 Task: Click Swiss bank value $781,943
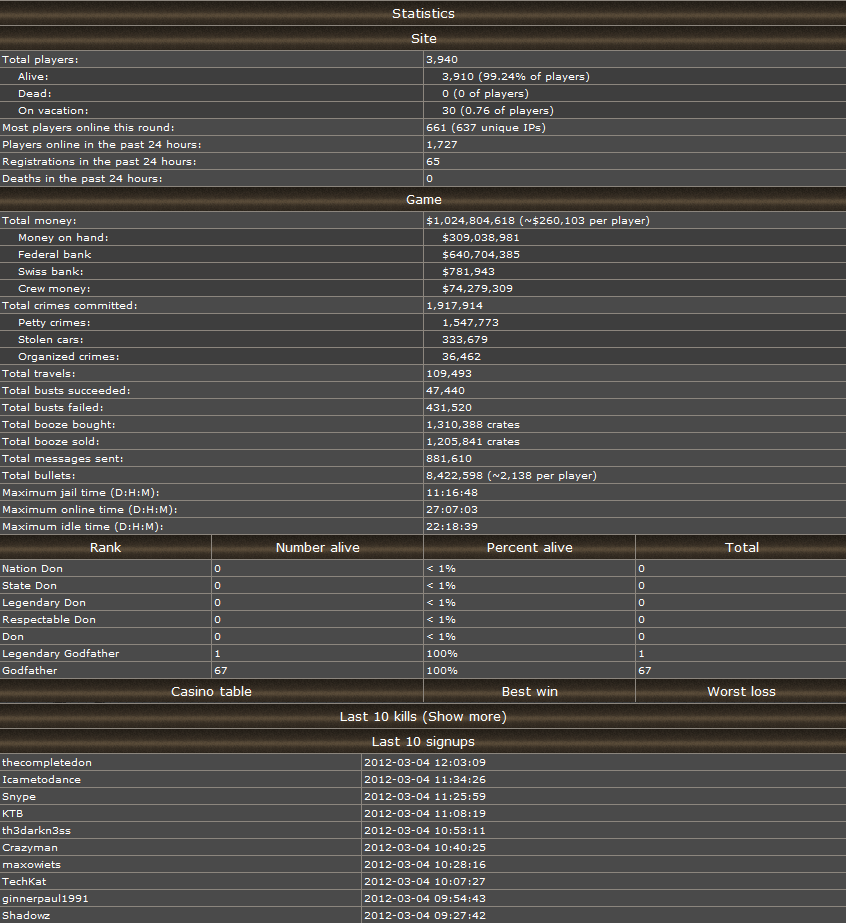click(468, 271)
